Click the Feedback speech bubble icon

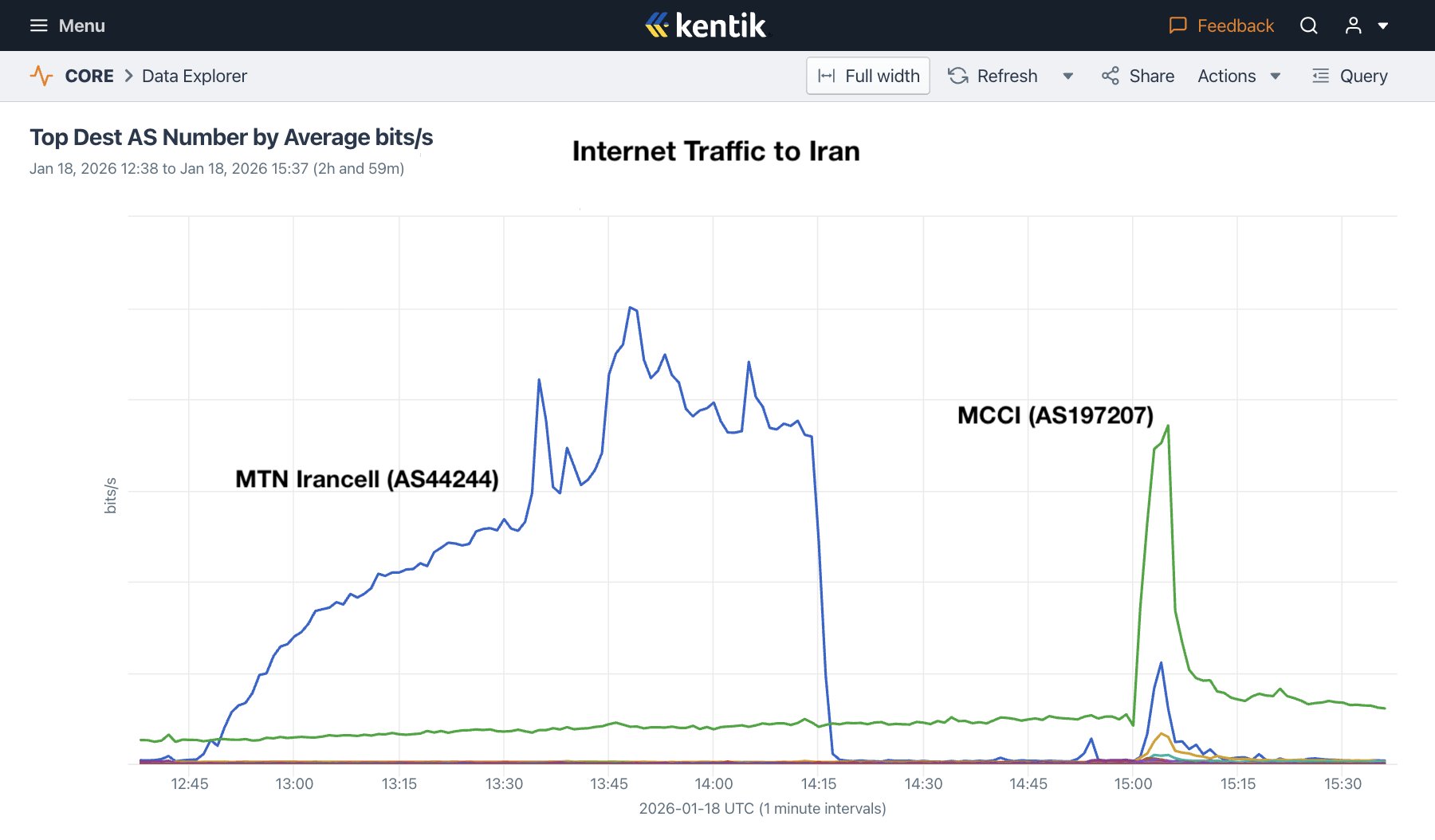pos(1177,26)
